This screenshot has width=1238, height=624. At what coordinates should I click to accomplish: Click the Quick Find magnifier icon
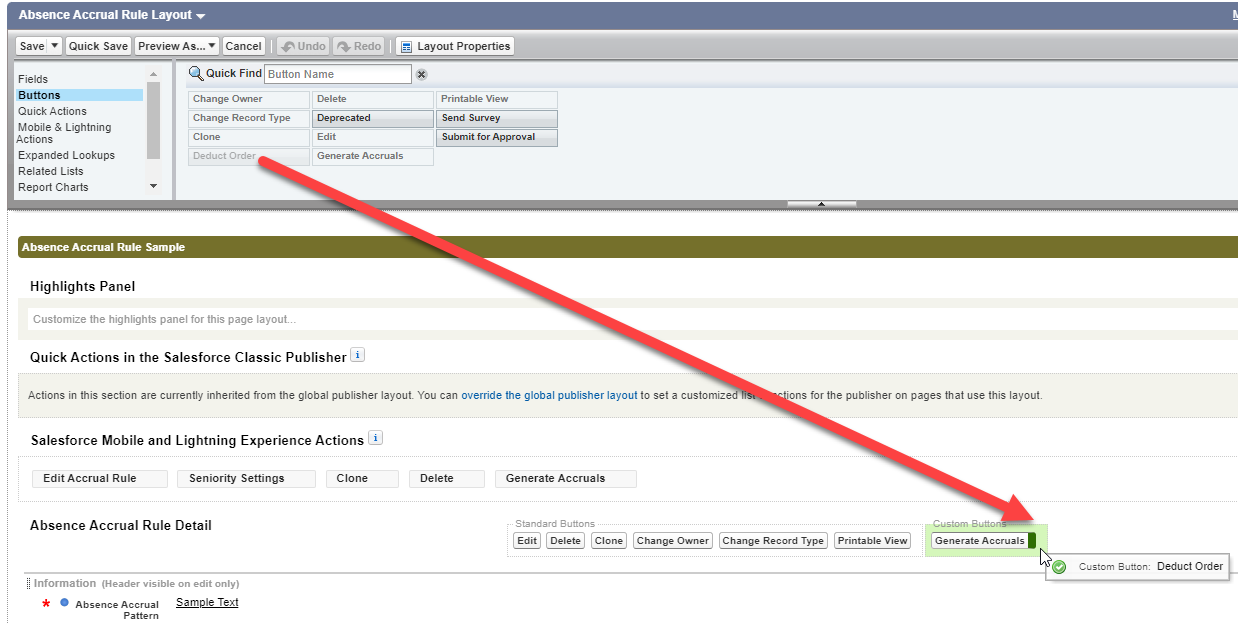pos(196,73)
